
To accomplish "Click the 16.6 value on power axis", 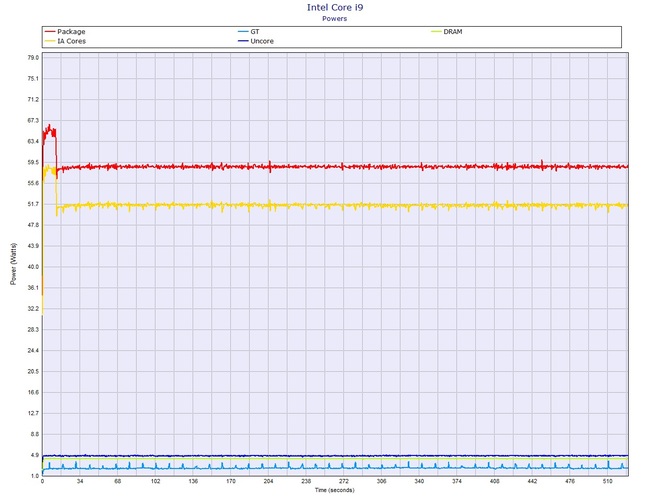I will 33,393.
